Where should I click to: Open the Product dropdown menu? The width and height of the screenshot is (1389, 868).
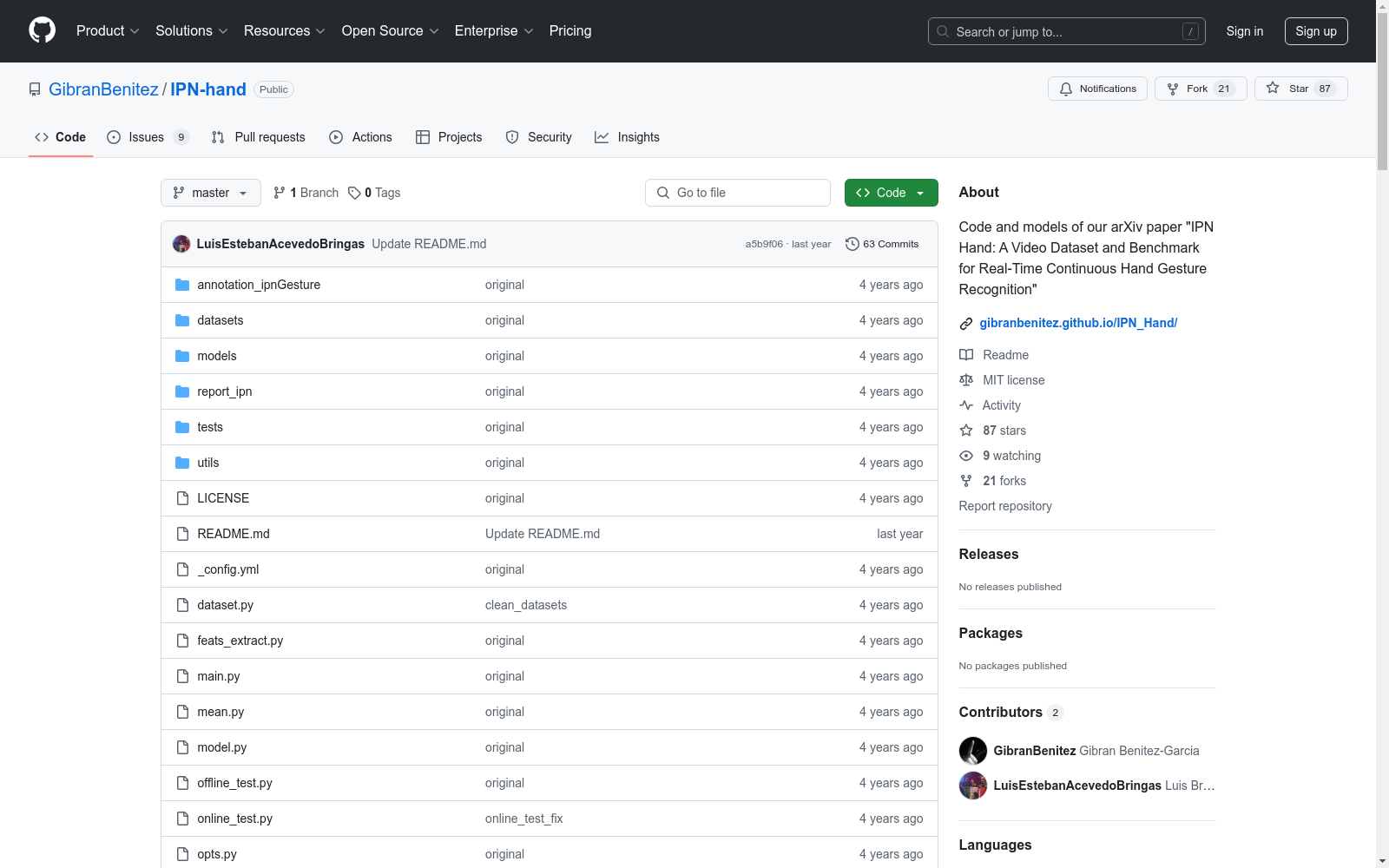coord(108,31)
